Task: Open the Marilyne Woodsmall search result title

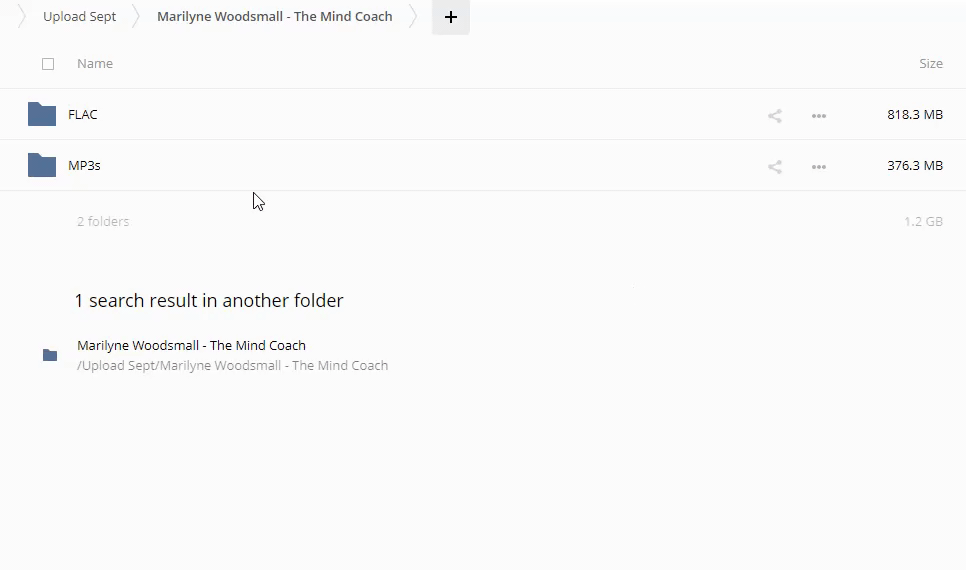Action: coord(191,346)
